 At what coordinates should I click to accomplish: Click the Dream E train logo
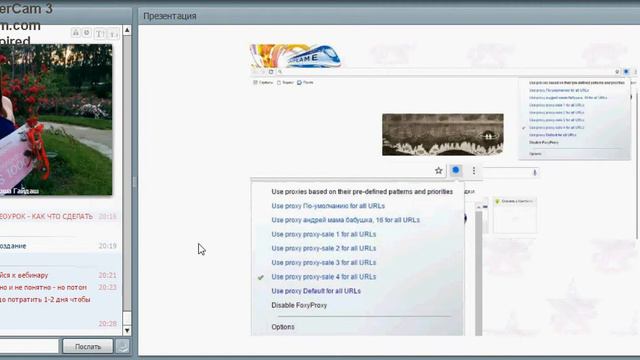(x=296, y=56)
